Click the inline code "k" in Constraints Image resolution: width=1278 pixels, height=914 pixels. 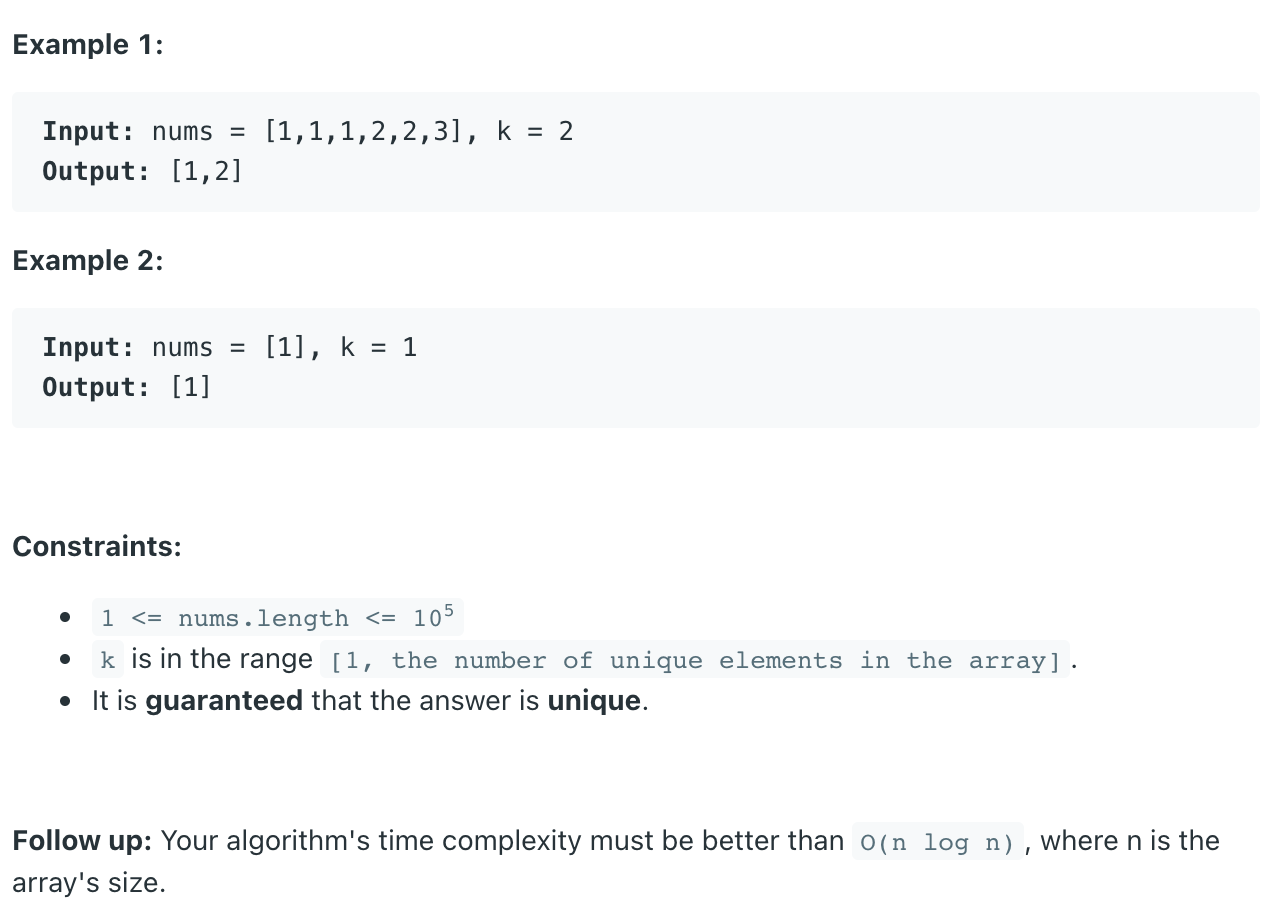pyautogui.click(x=108, y=660)
